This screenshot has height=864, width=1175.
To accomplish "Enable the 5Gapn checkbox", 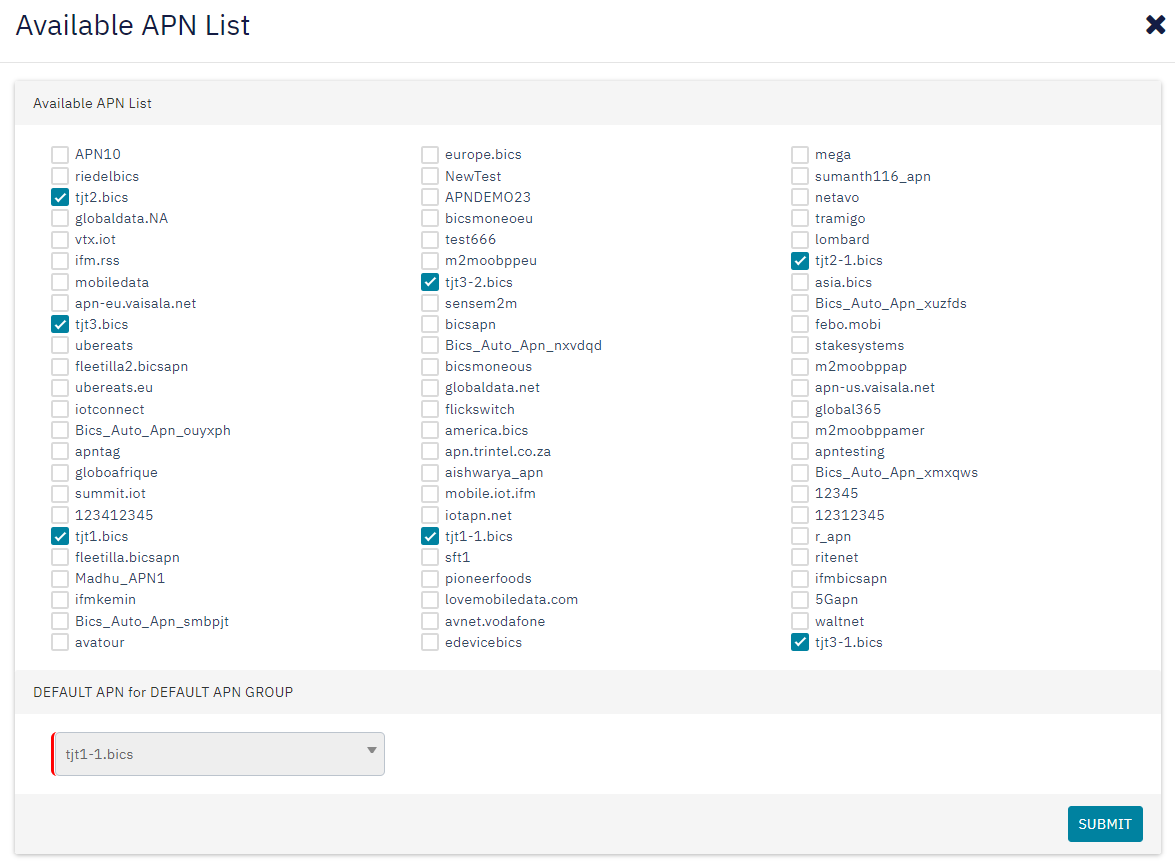I will [x=799, y=599].
